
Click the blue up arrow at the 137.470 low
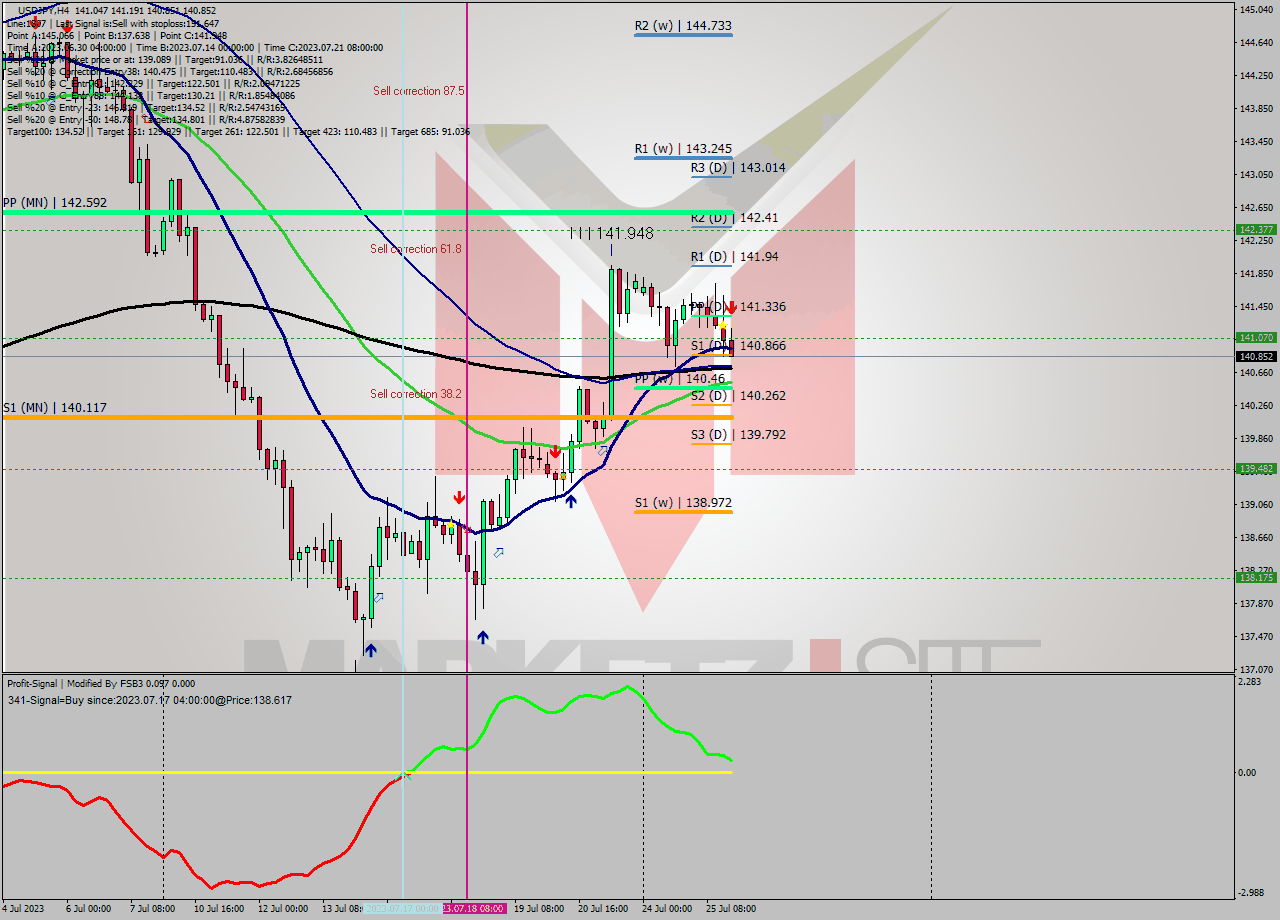370,650
